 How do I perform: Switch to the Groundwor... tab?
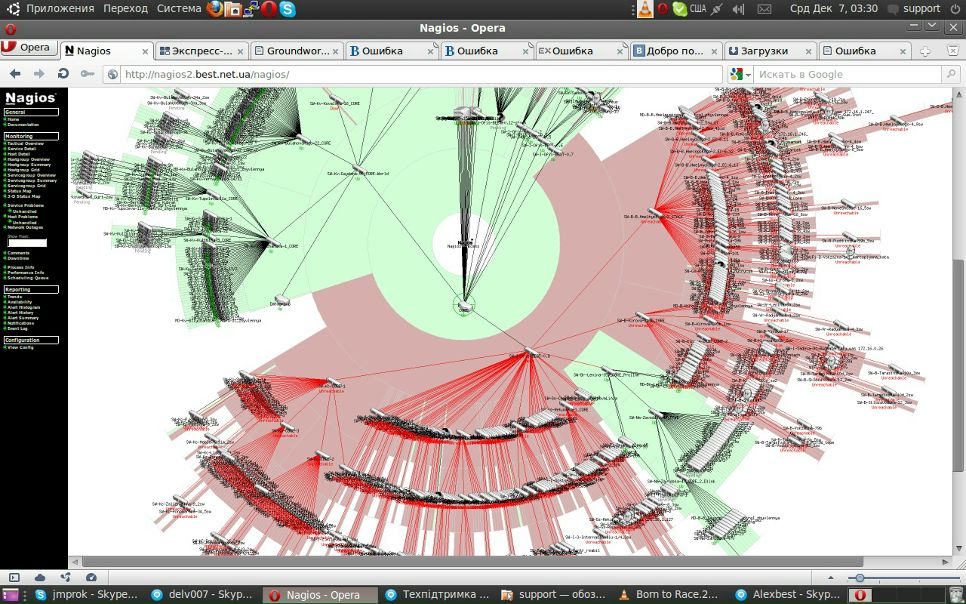pyautogui.click(x=295, y=50)
